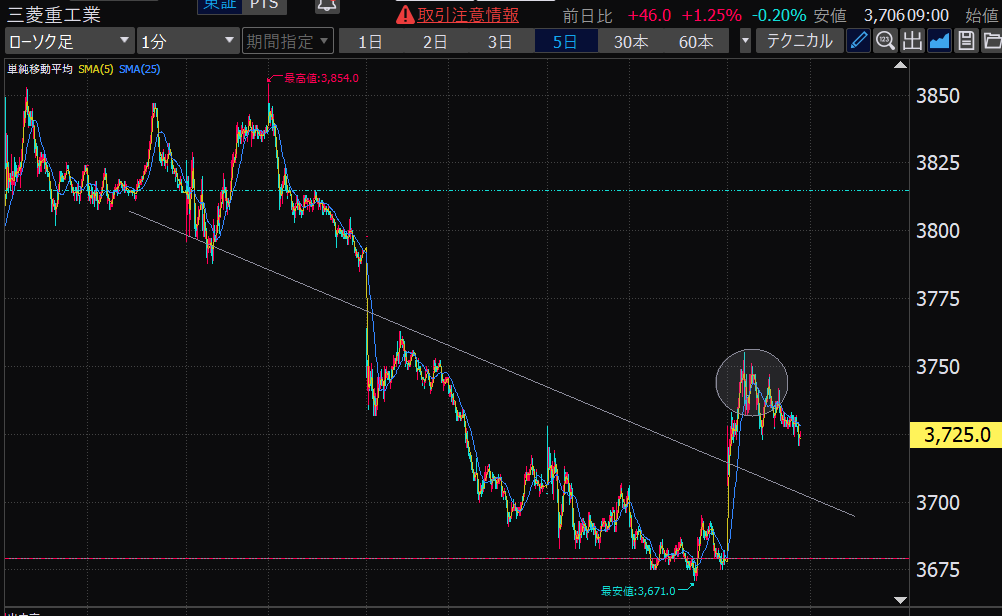Open the ローソク足 chart type dropdown

point(69,41)
